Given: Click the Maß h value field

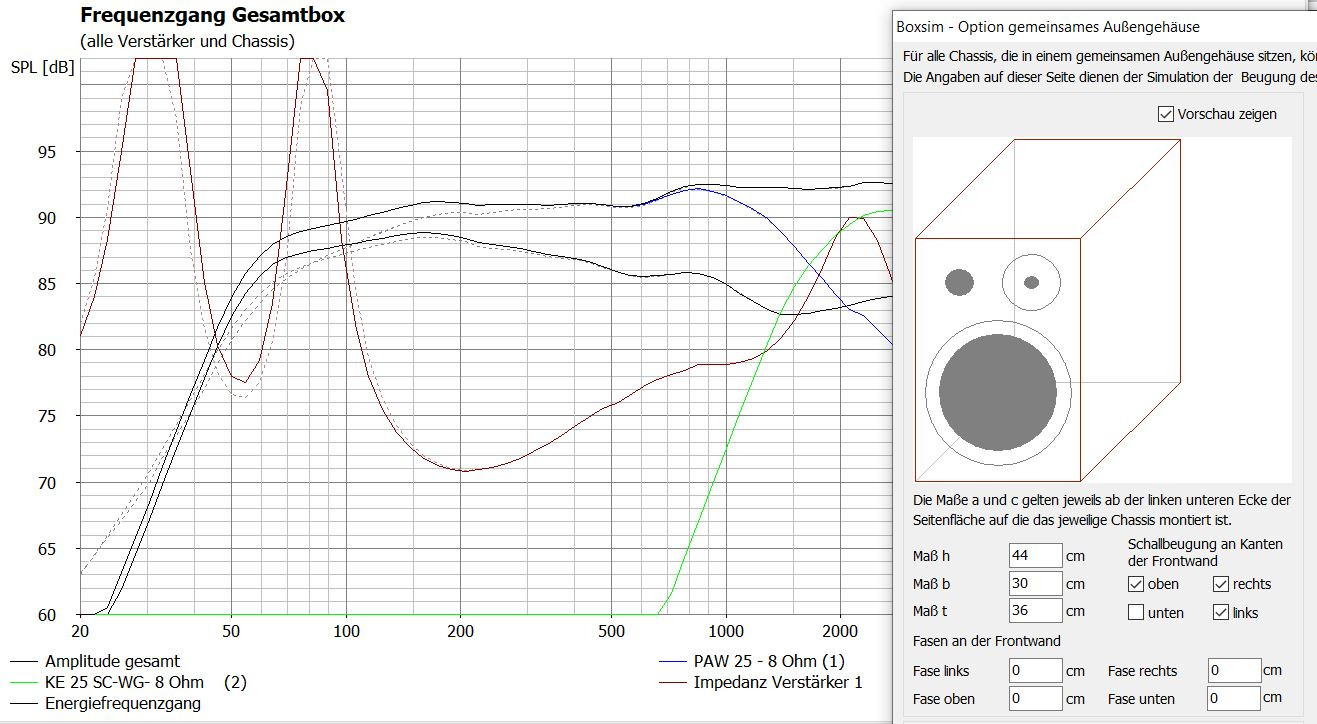Looking at the screenshot, I should click(x=1033, y=555).
